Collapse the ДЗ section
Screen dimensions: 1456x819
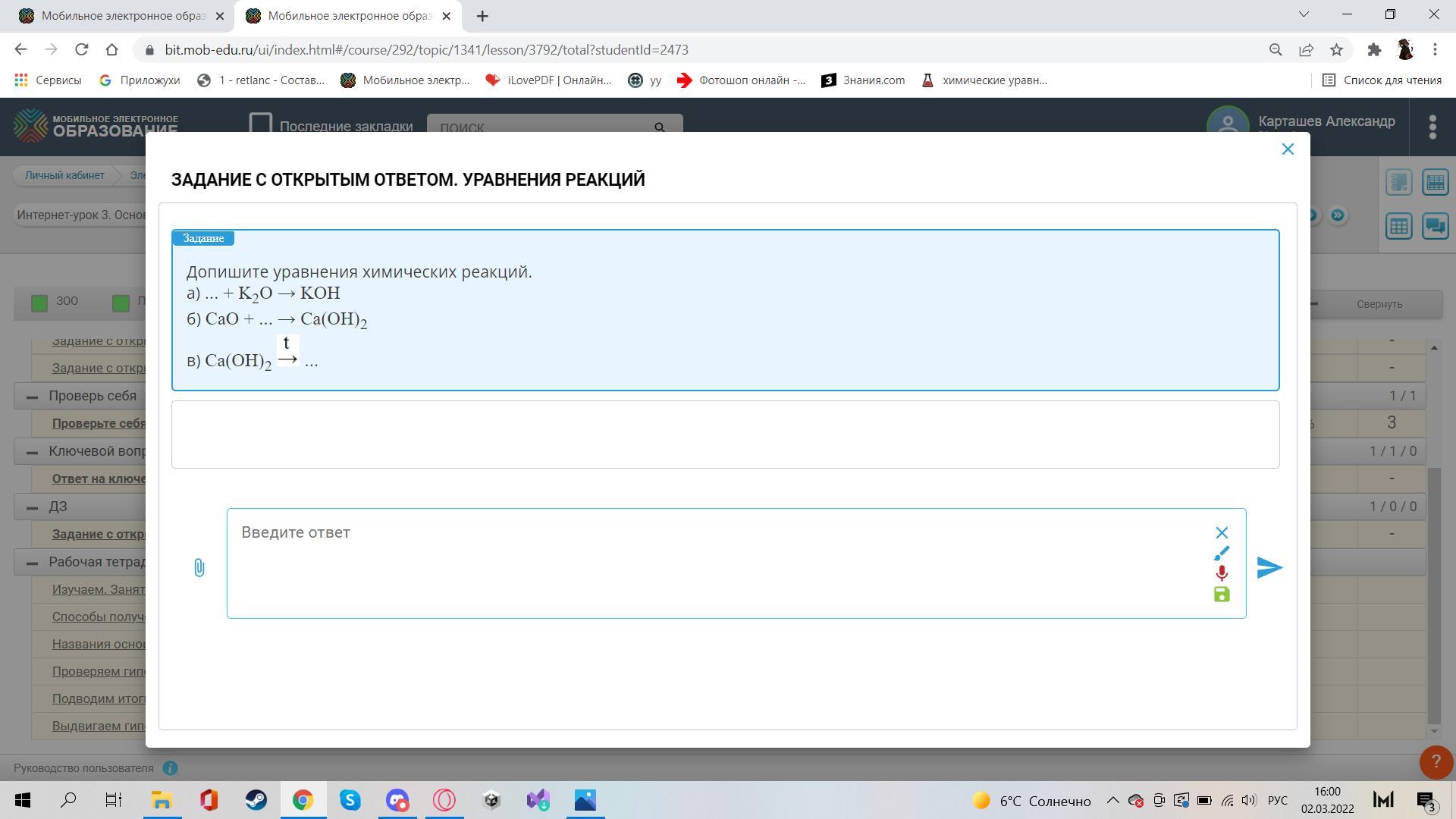(32, 507)
